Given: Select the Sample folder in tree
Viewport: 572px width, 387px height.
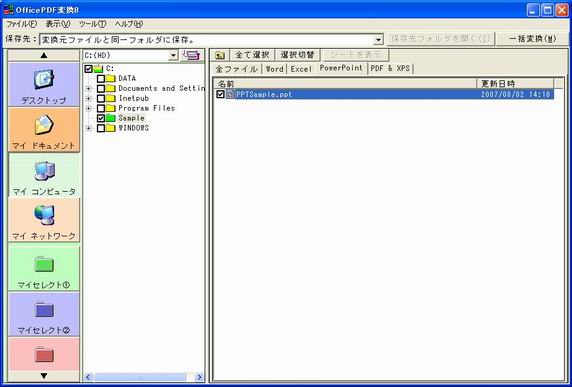Looking at the screenshot, I should pyautogui.click(x=131, y=118).
